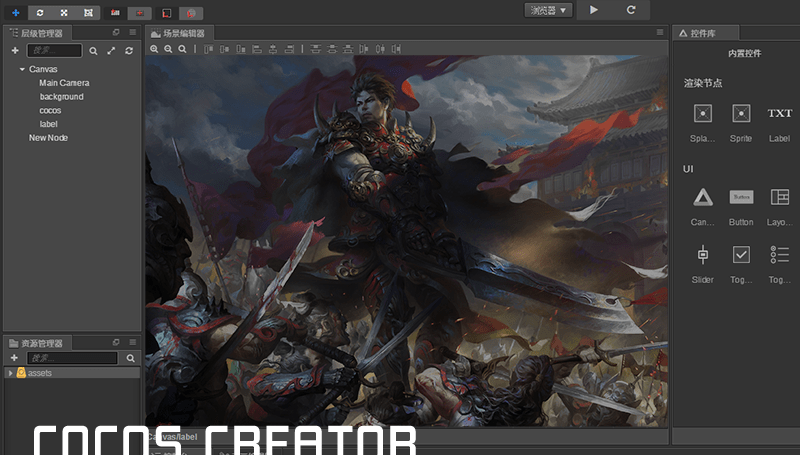Click the hierarchy search type icon

pos(93,50)
